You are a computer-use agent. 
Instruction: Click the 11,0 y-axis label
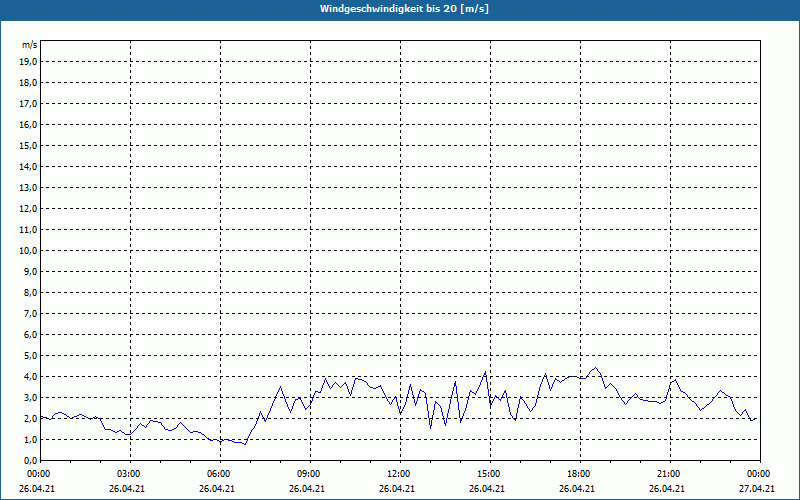coord(28,230)
